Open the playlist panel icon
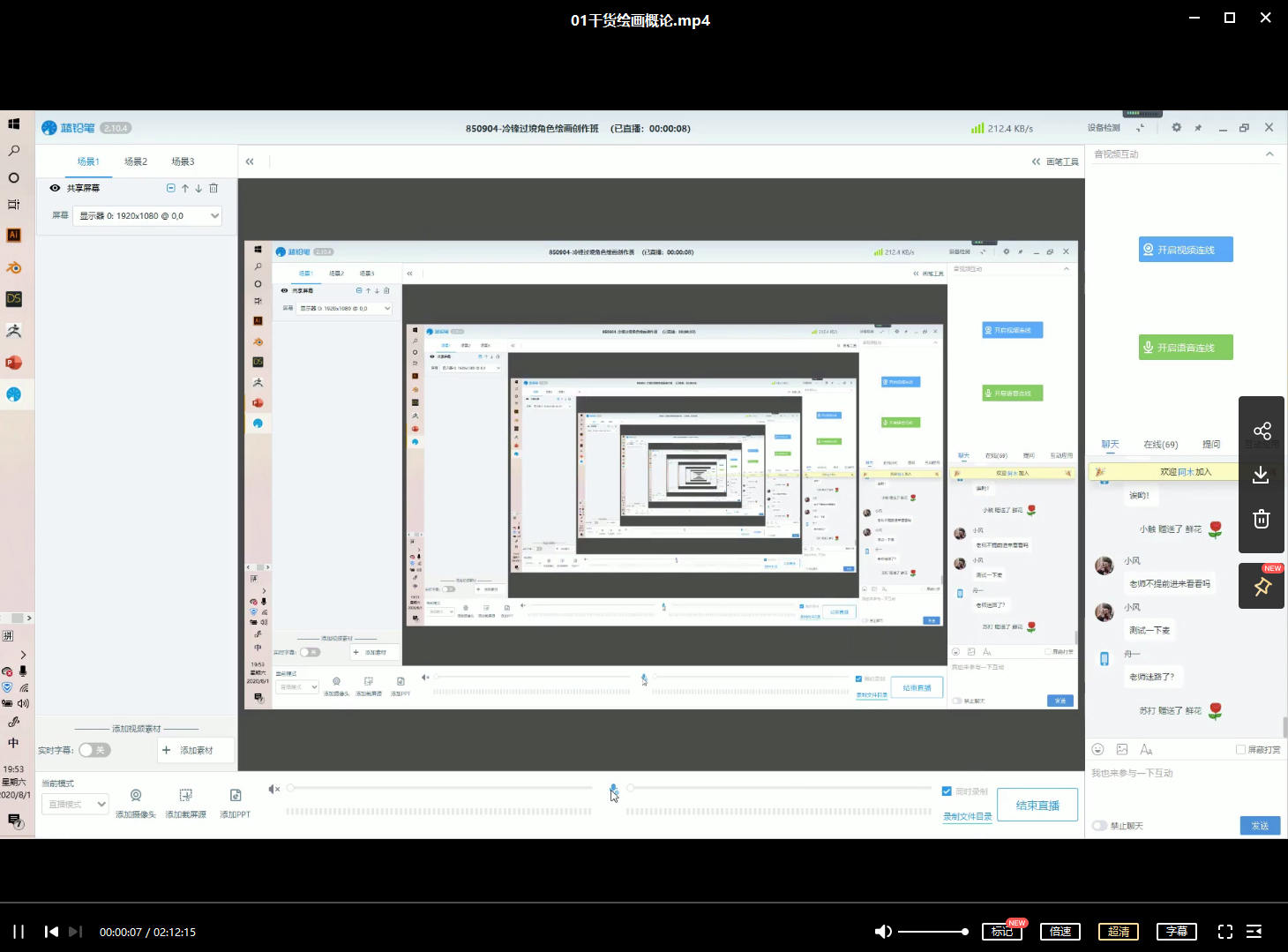 pyautogui.click(x=1254, y=932)
